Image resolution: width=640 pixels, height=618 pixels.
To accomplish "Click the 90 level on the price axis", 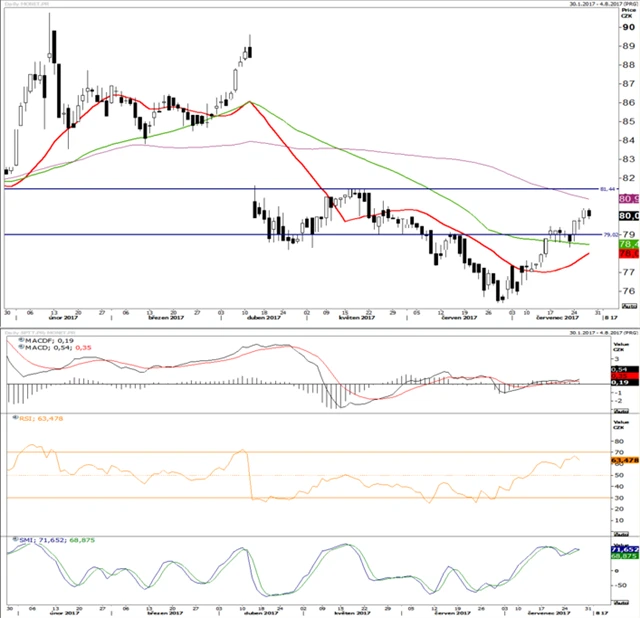I will pyautogui.click(x=626, y=28).
